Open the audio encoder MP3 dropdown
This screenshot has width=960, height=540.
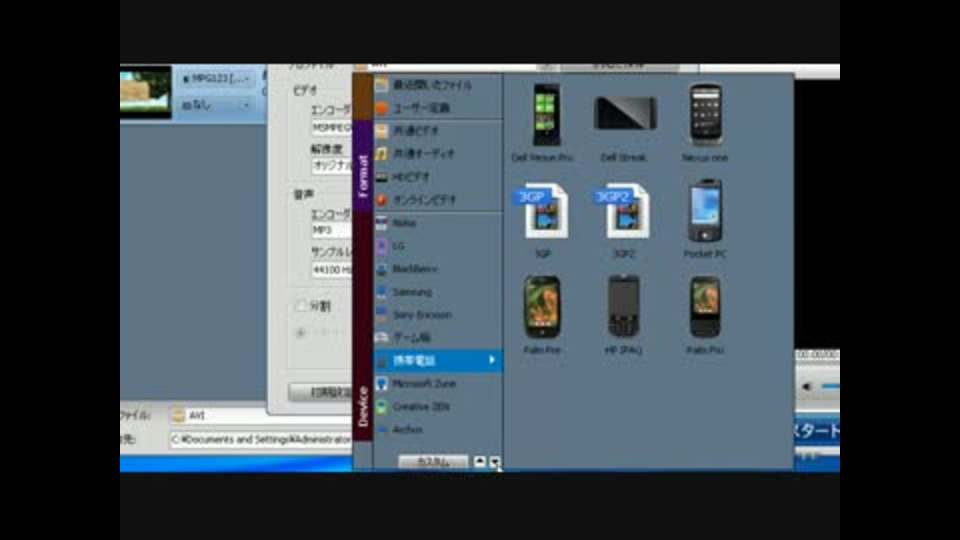[x=332, y=230]
